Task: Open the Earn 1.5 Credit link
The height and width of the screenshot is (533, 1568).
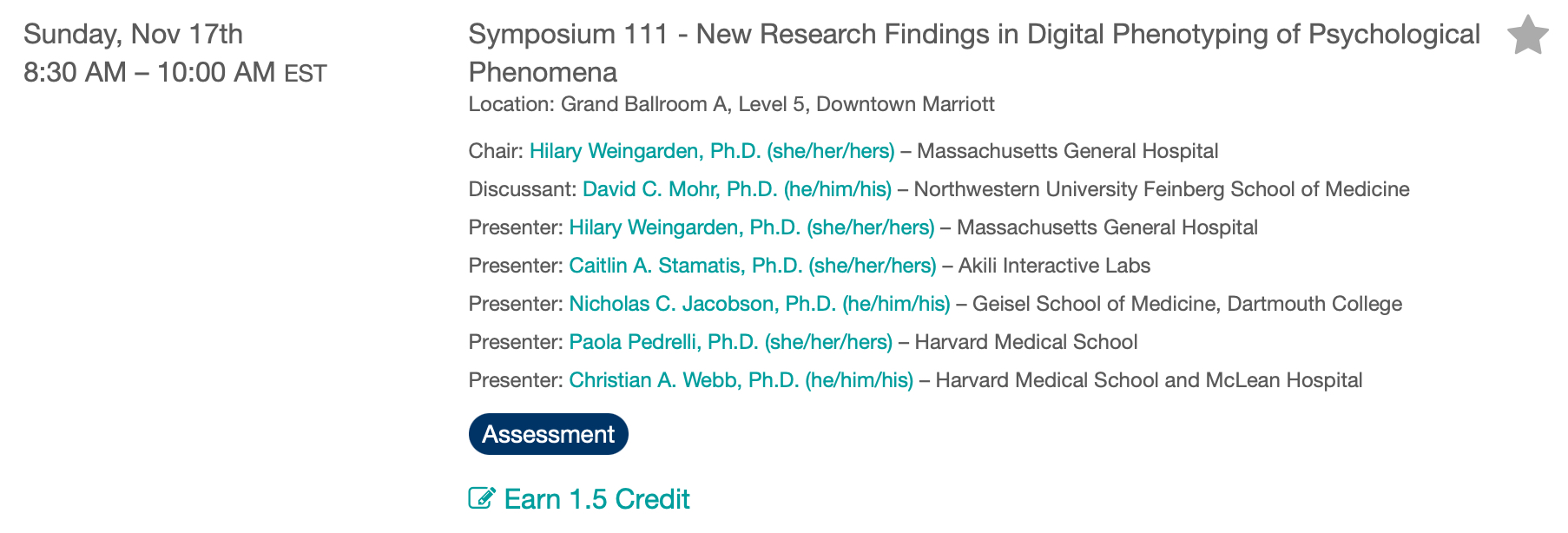Action: coord(596,499)
